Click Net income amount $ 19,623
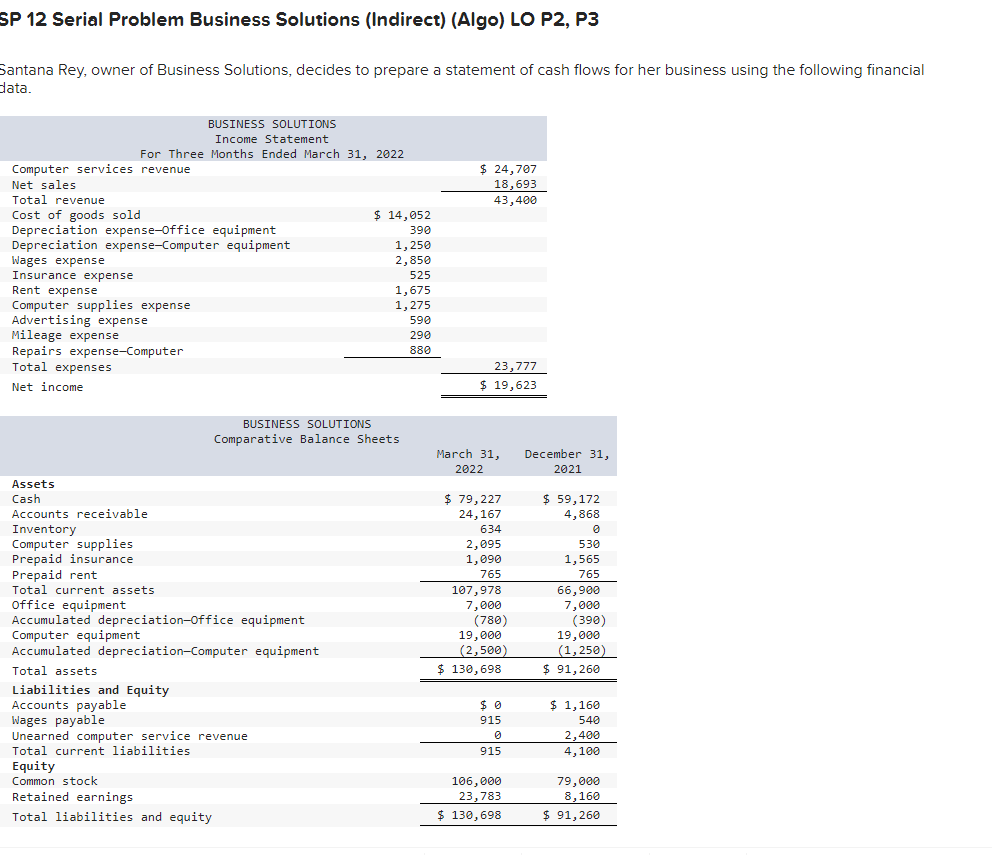 pyautogui.click(x=508, y=385)
